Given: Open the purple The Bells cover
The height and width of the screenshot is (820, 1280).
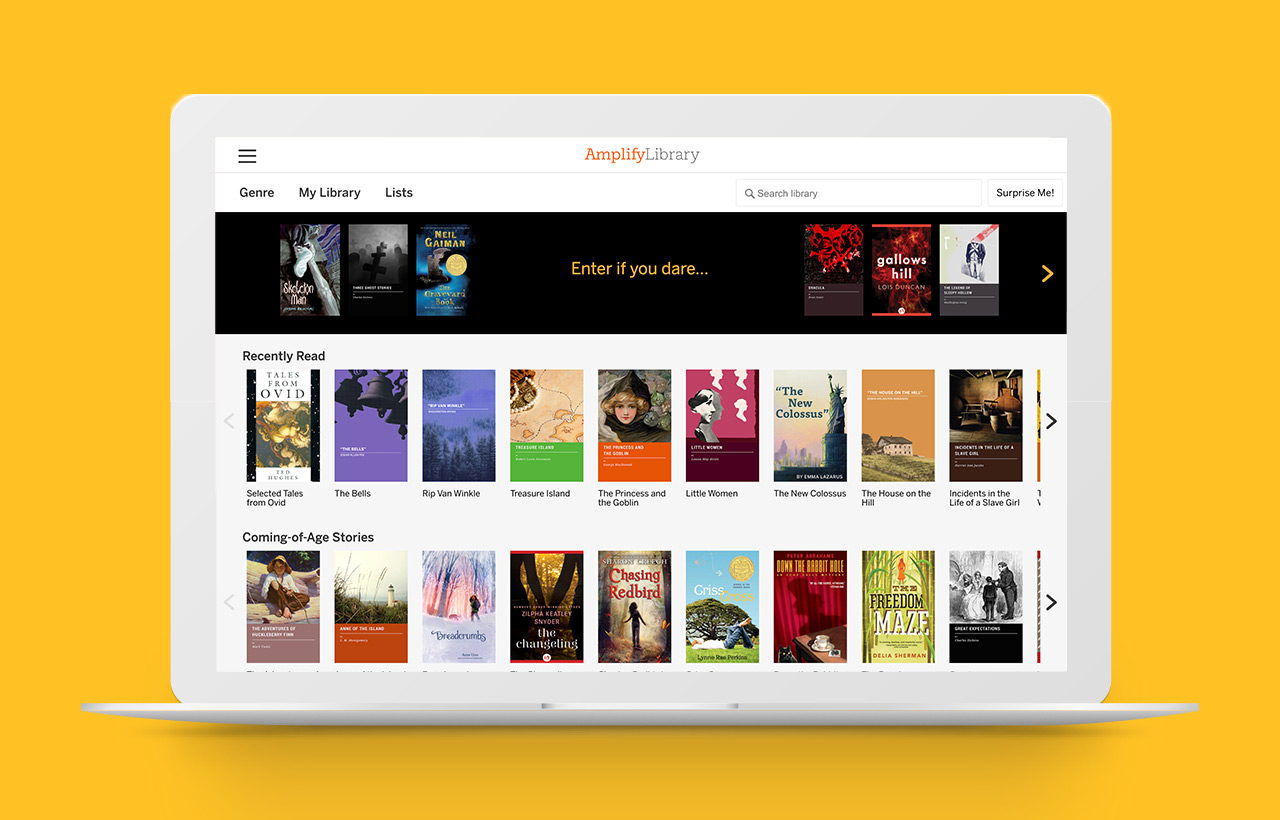Looking at the screenshot, I should coord(371,426).
